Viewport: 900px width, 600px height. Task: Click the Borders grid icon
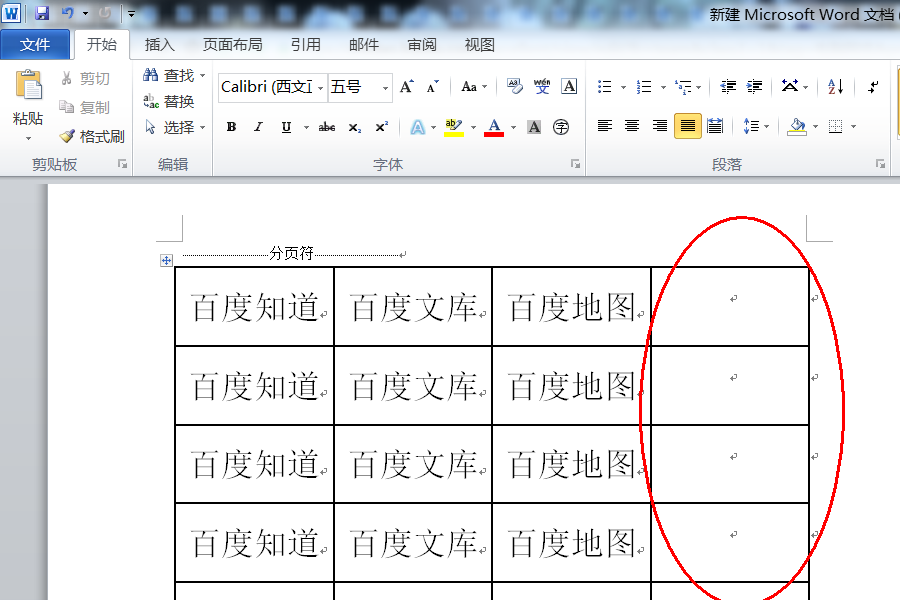point(835,126)
